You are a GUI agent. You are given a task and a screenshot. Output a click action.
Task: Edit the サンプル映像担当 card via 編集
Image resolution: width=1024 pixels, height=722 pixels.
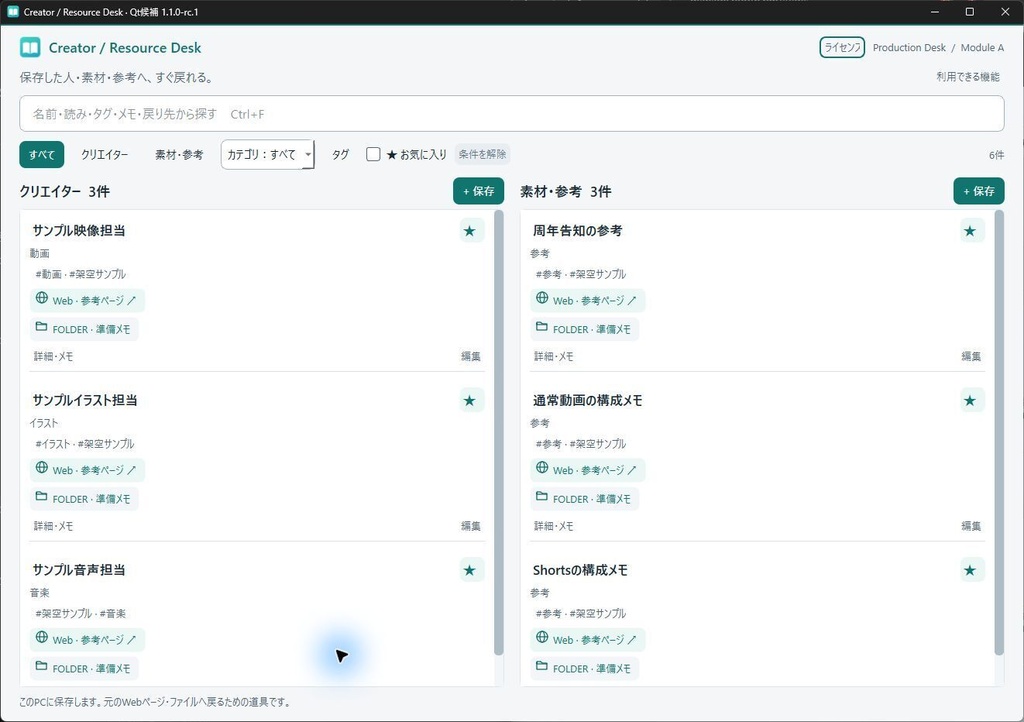point(471,356)
